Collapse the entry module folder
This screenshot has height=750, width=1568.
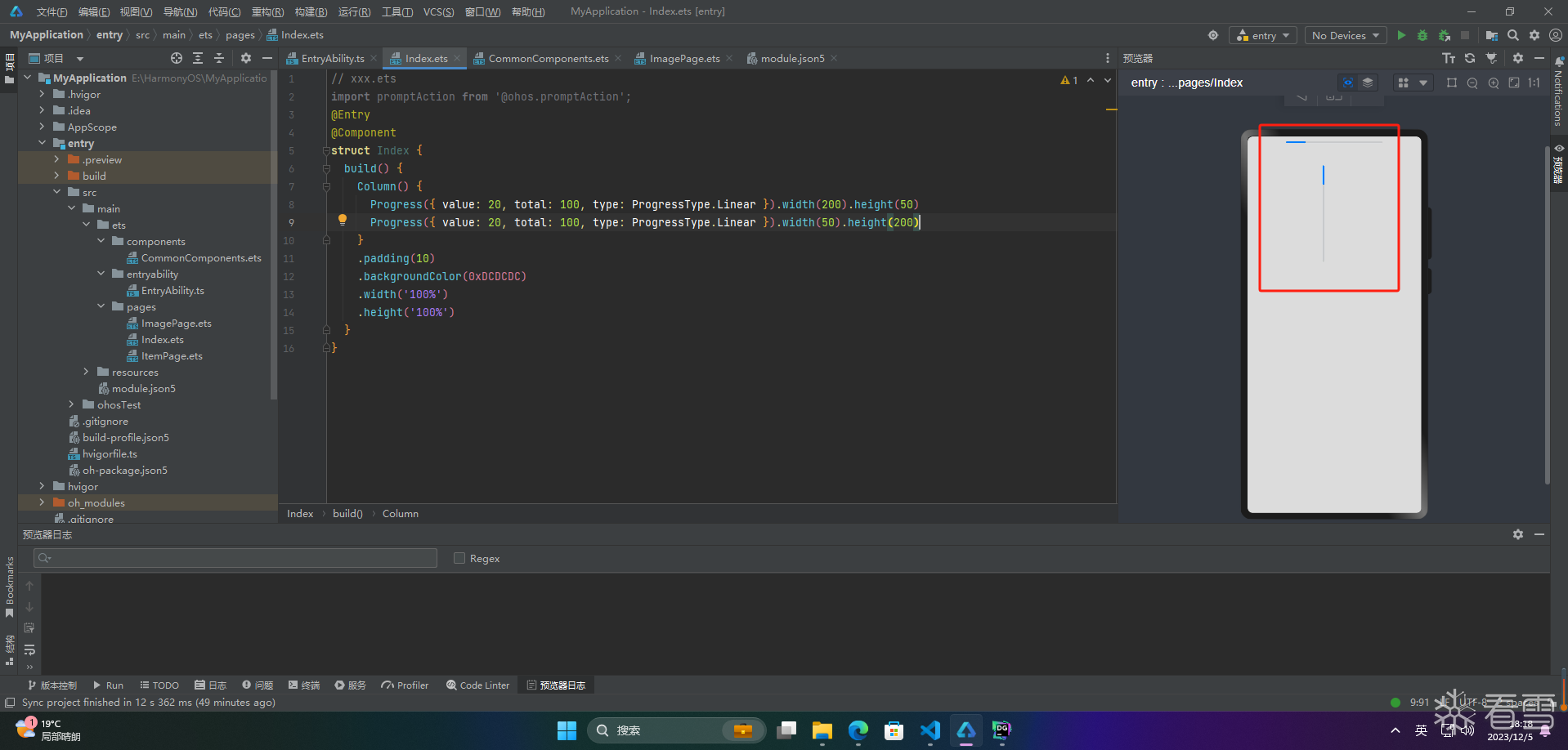point(43,143)
